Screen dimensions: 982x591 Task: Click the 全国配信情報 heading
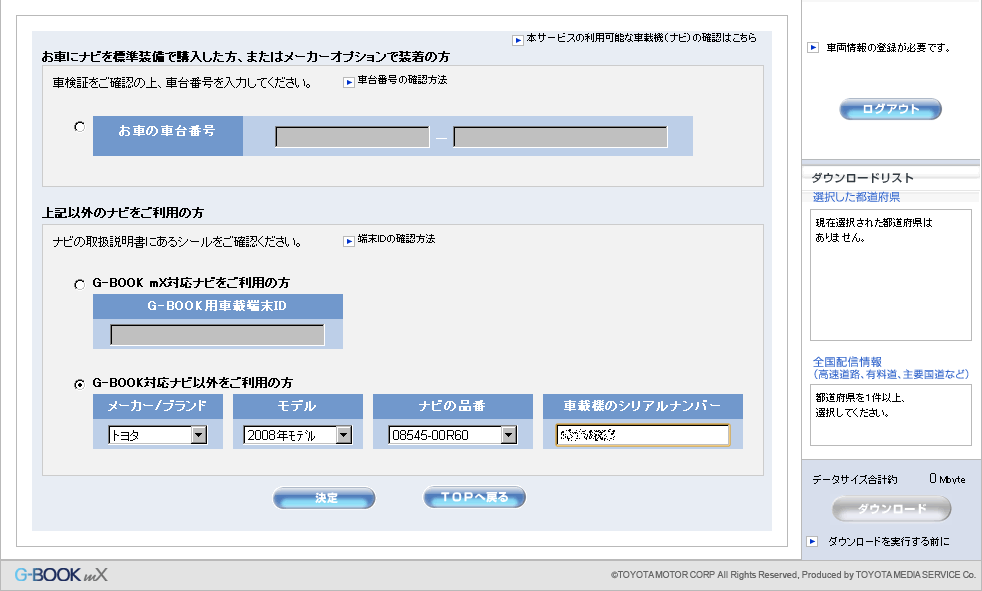pyautogui.click(x=847, y=362)
